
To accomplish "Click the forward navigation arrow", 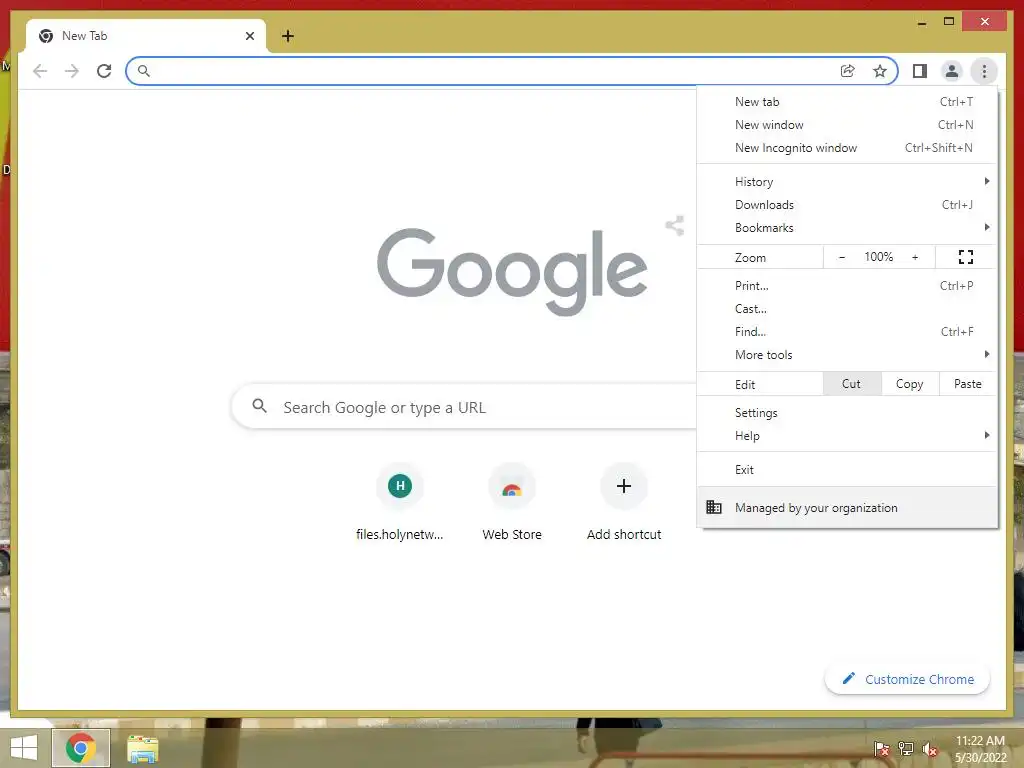I will (x=72, y=71).
